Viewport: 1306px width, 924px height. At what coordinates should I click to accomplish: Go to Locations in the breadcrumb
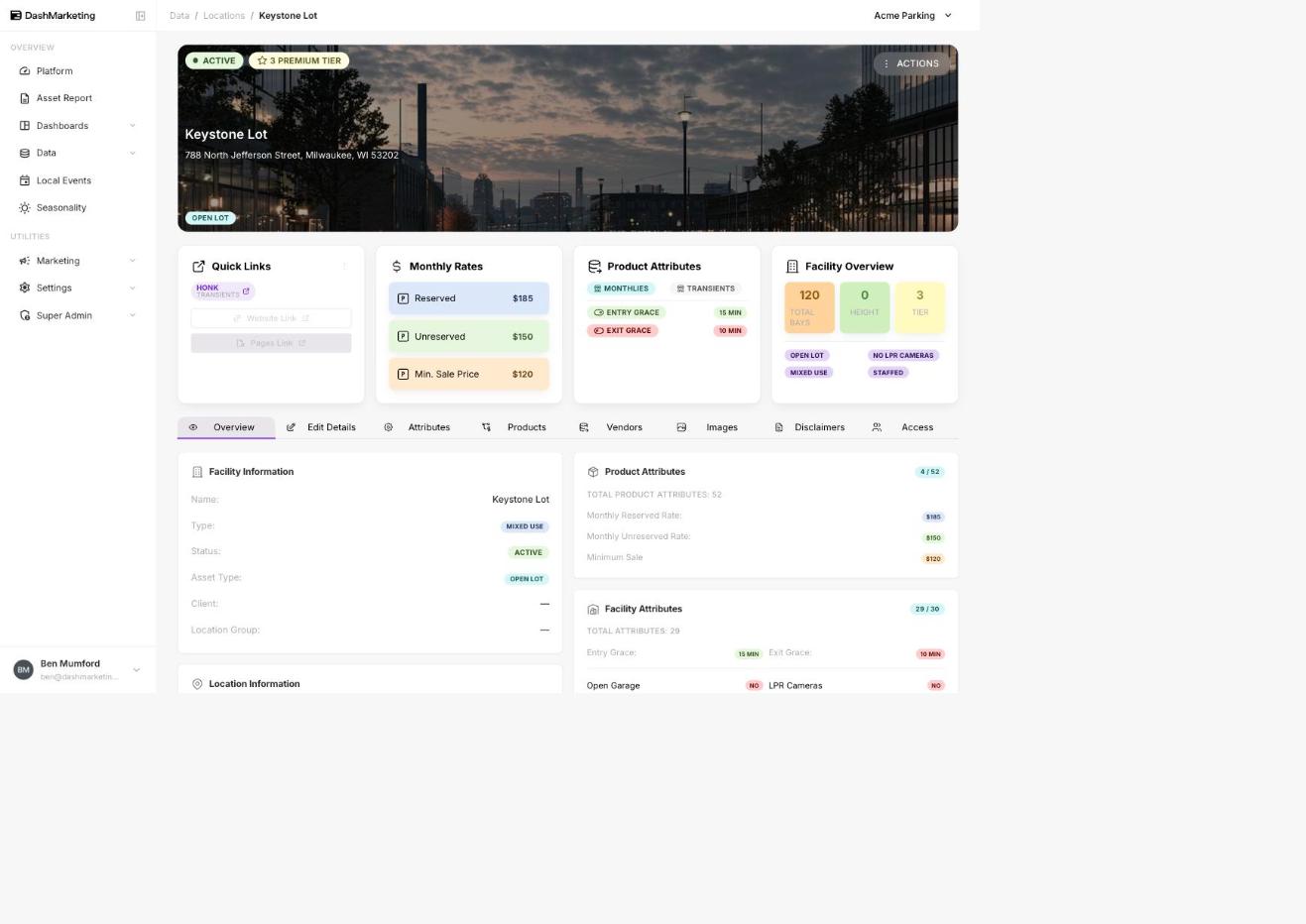224,16
